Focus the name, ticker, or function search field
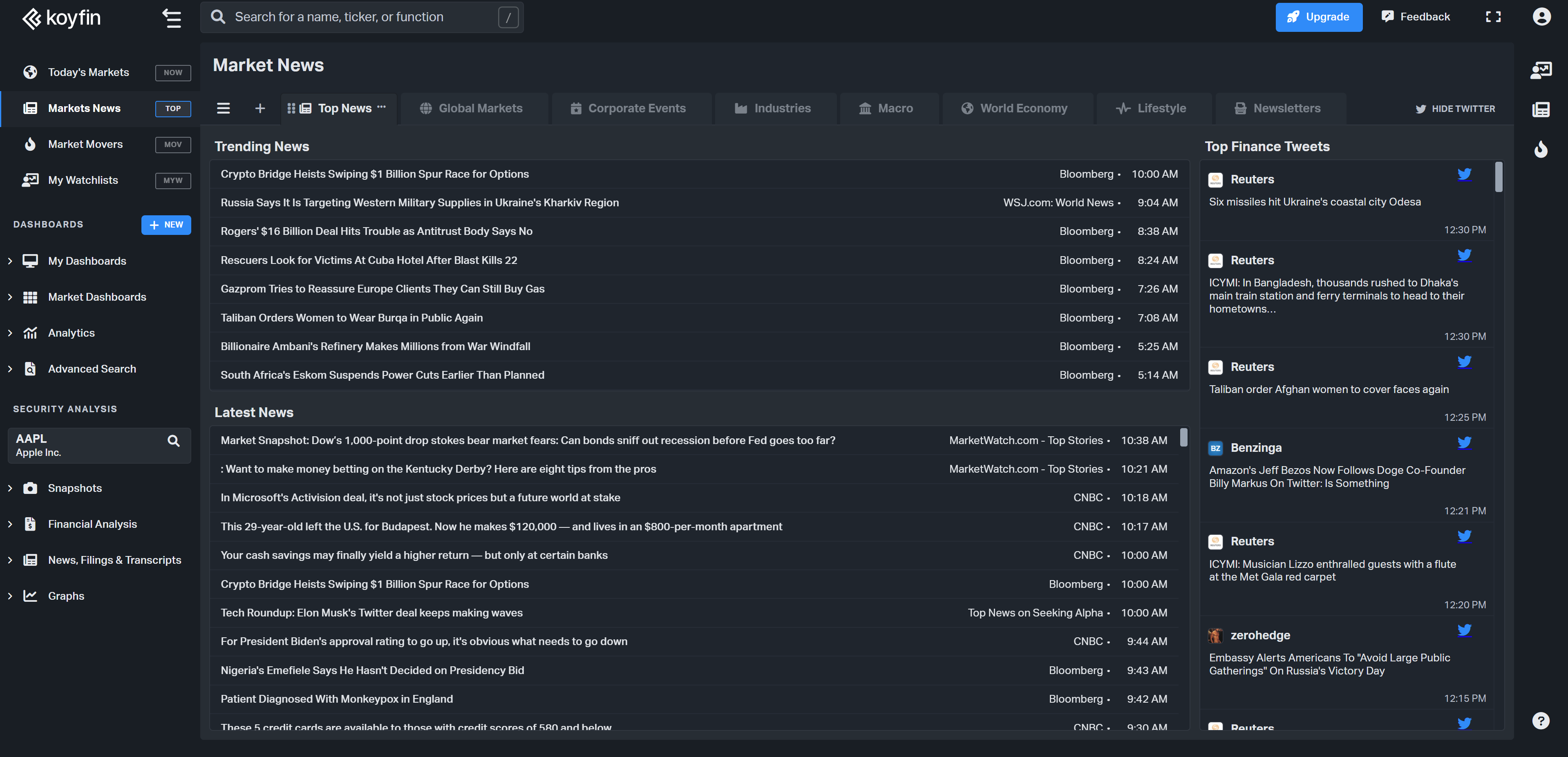Image resolution: width=1568 pixels, height=757 pixels. tap(362, 17)
